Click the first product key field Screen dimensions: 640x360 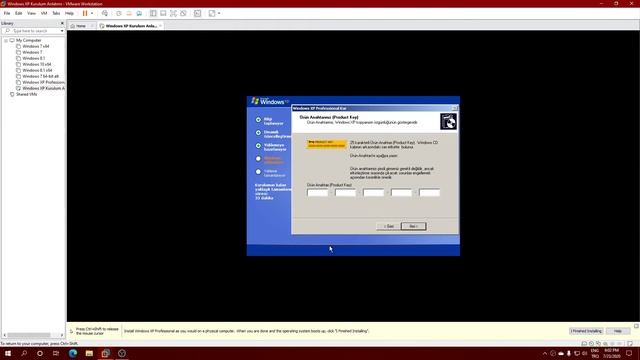pyautogui.click(x=317, y=193)
